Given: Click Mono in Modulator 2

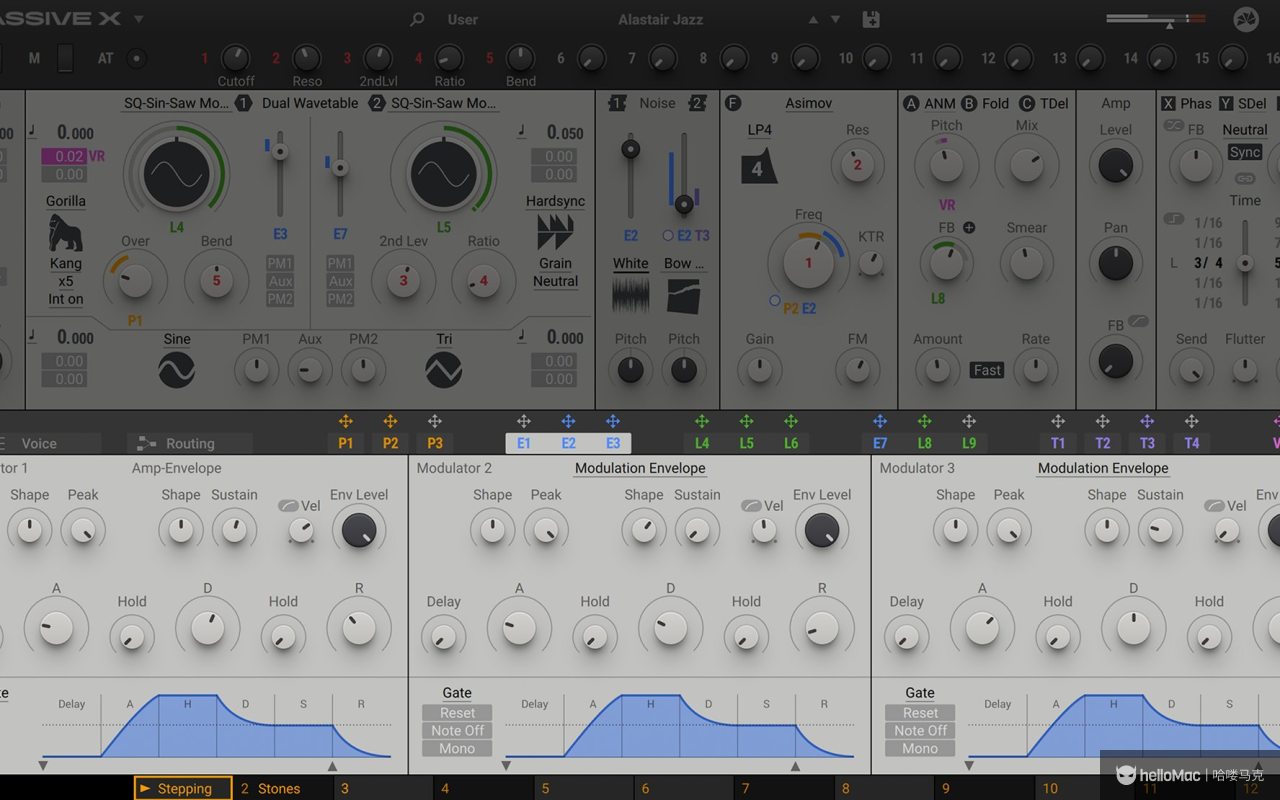Looking at the screenshot, I should (x=457, y=749).
